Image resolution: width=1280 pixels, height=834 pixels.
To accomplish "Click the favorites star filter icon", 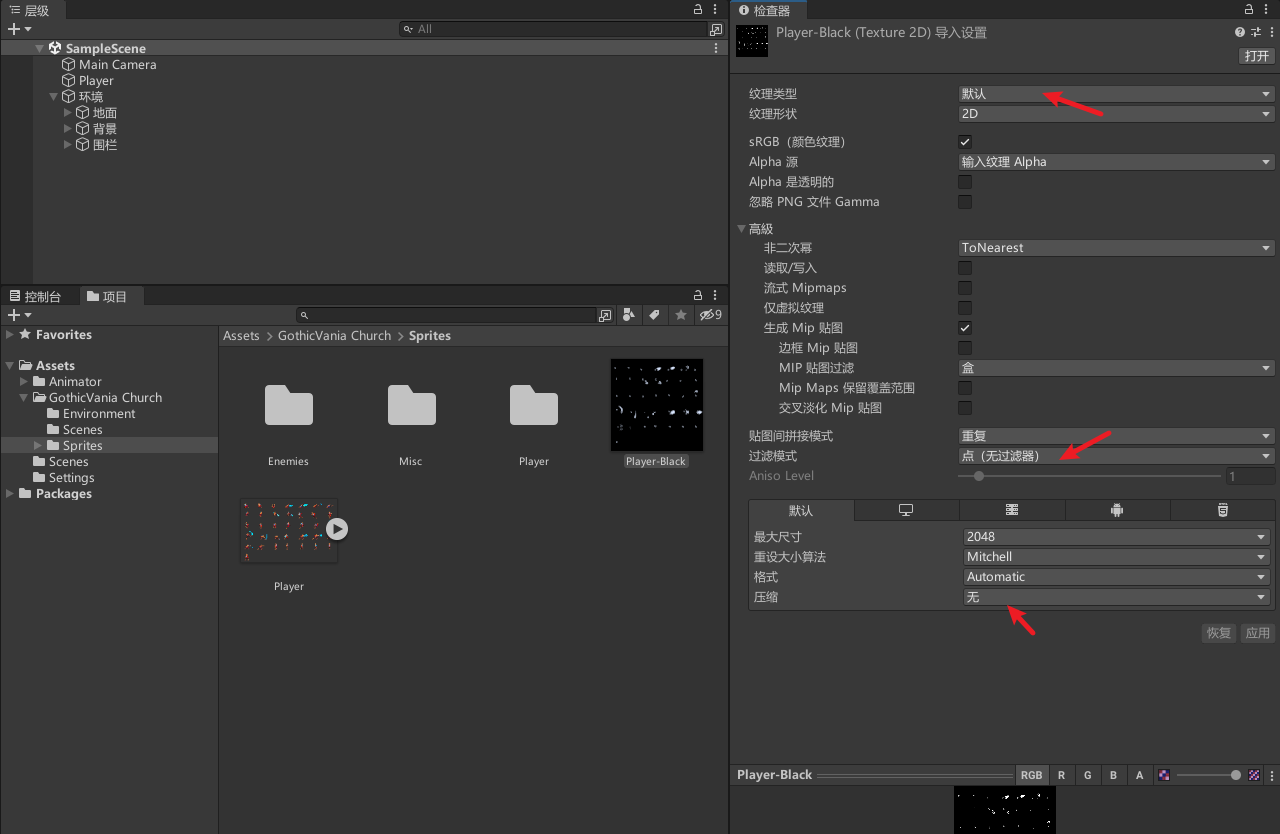I will point(681,315).
